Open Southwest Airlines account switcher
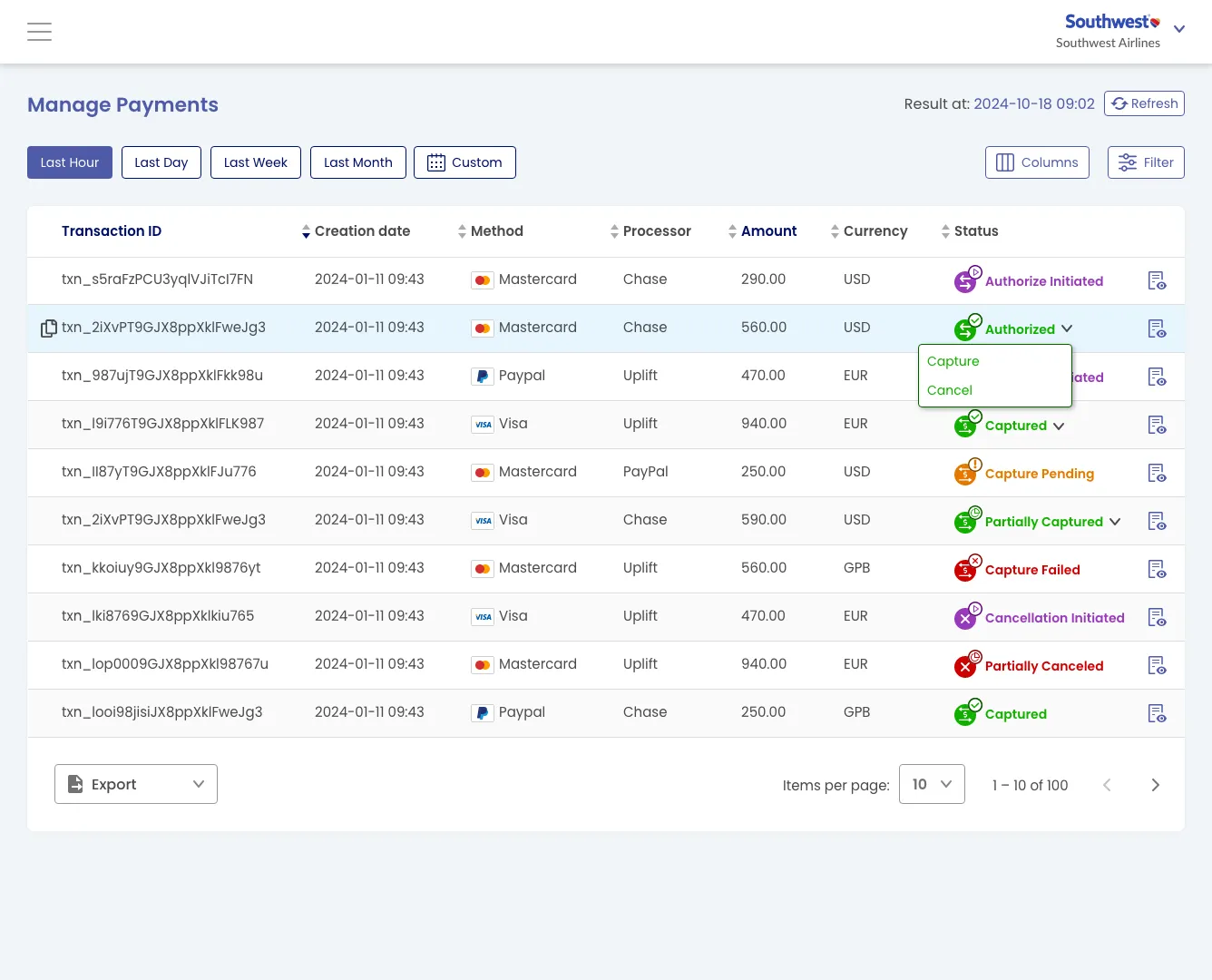 pos(1178,29)
